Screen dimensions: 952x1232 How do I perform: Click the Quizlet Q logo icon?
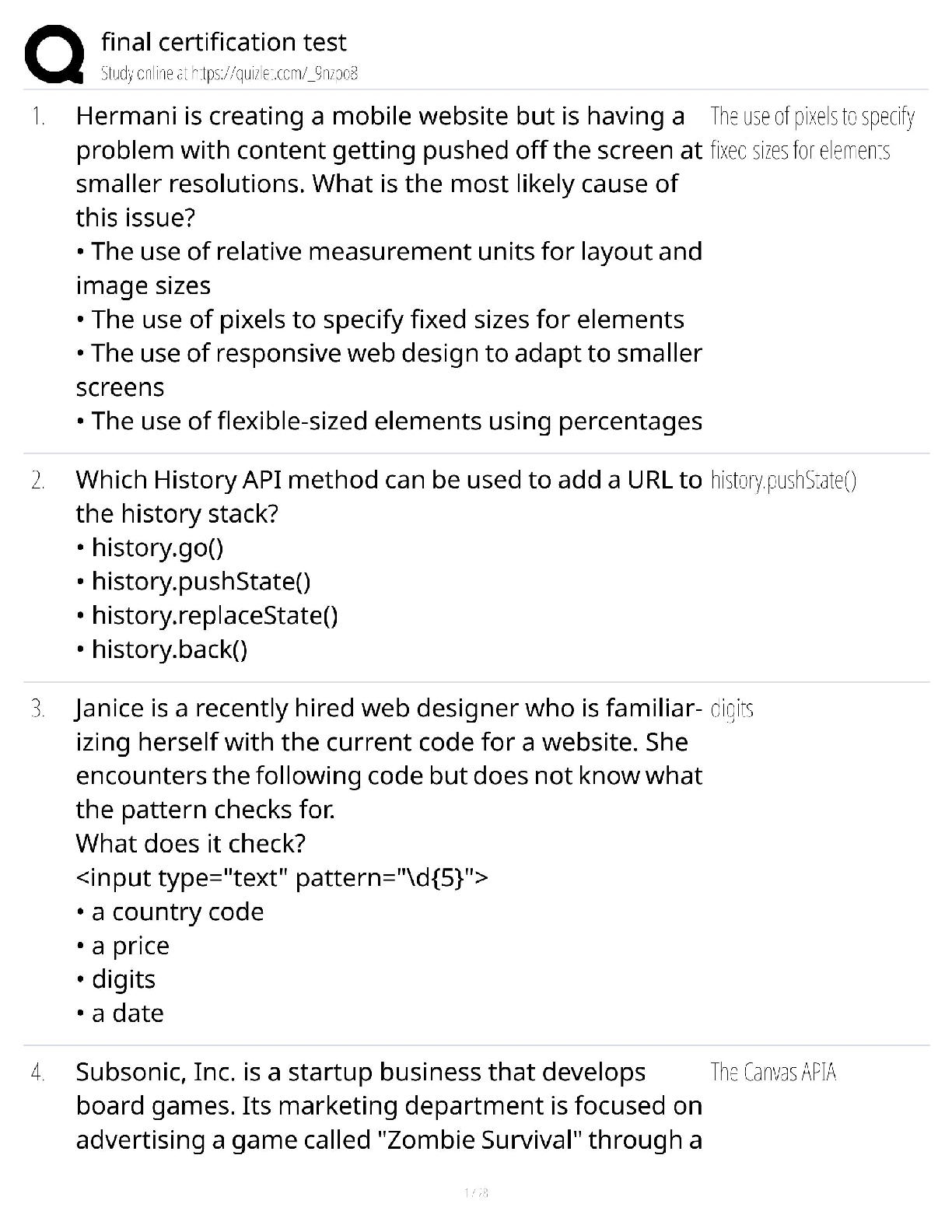pyautogui.click(x=54, y=54)
